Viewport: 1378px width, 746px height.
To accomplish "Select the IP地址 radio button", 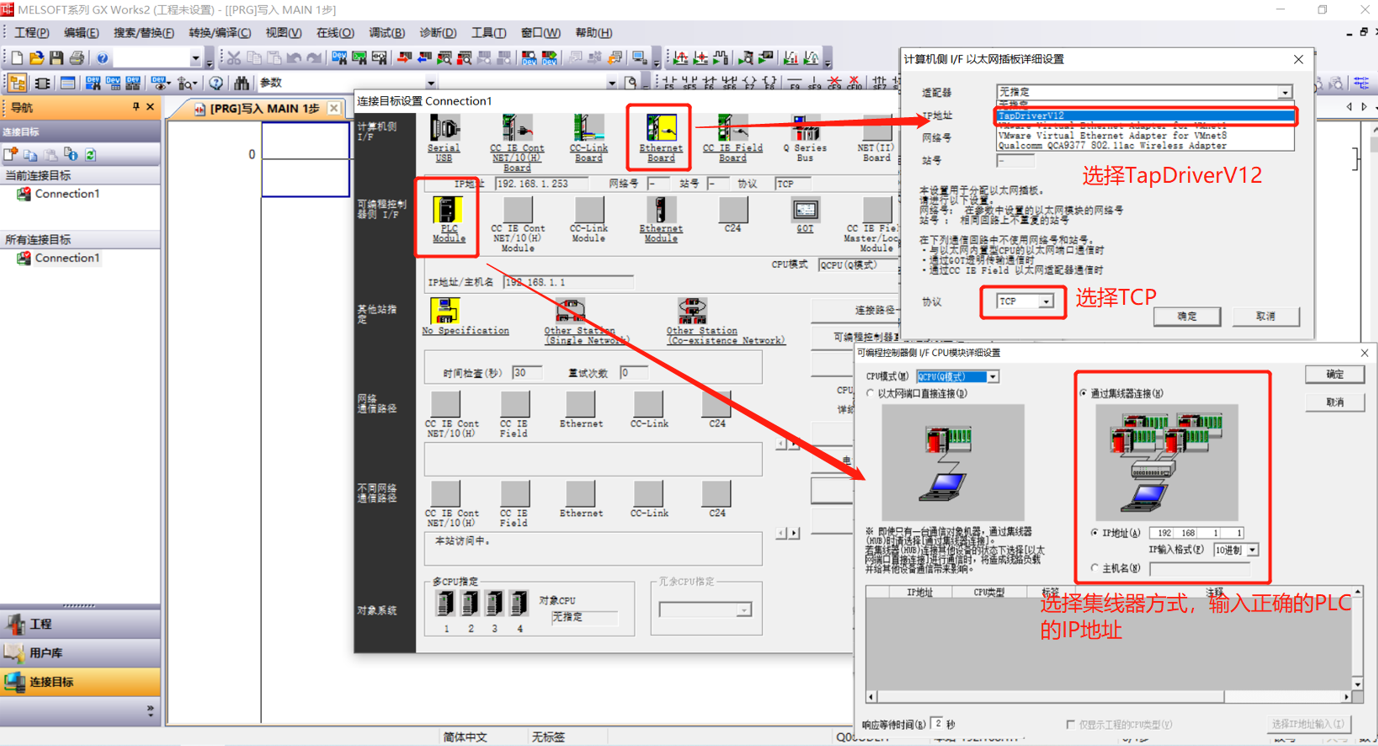I will click(x=1094, y=533).
